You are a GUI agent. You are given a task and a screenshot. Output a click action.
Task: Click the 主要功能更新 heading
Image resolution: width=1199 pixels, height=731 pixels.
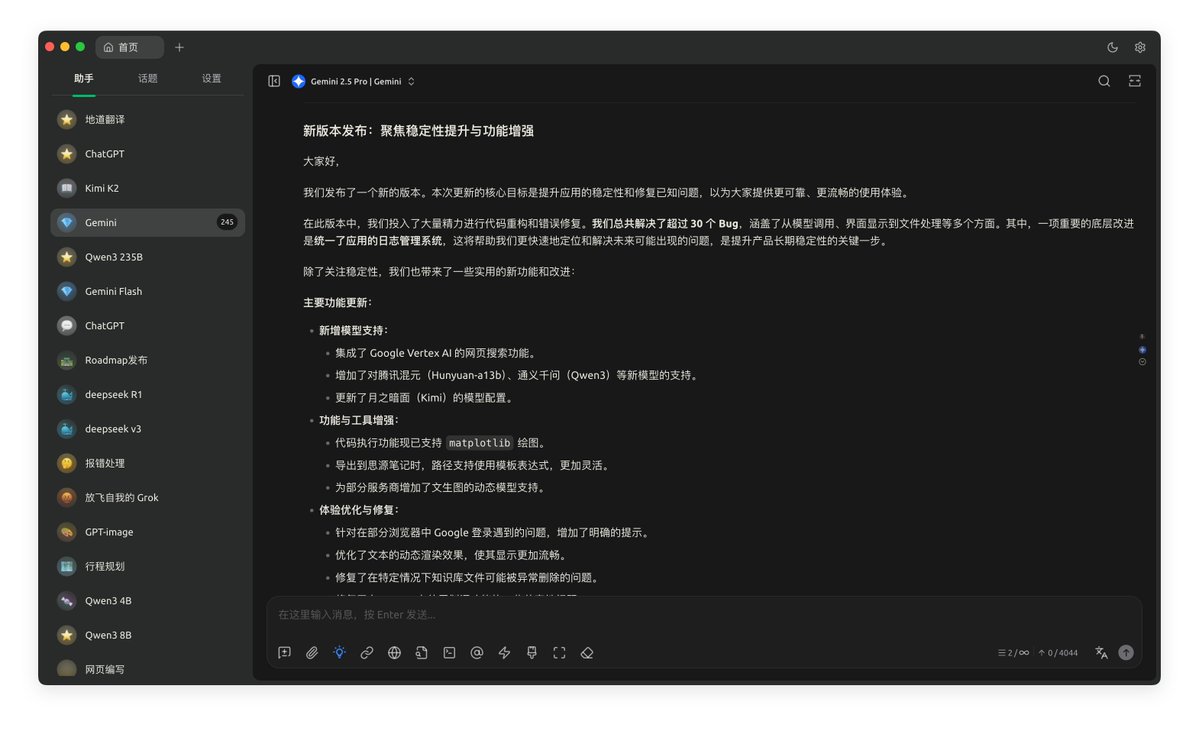click(x=337, y=303)
